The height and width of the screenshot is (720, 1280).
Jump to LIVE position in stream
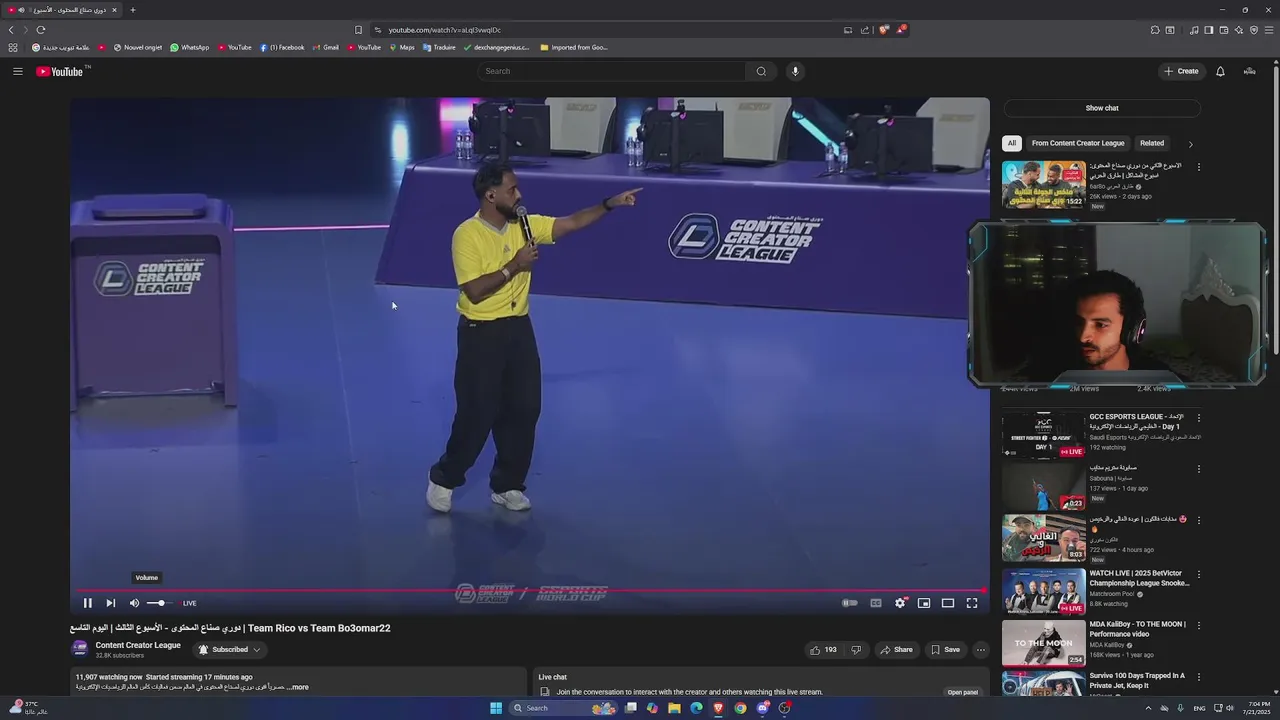pyautogui.click(x=189, y=603)
